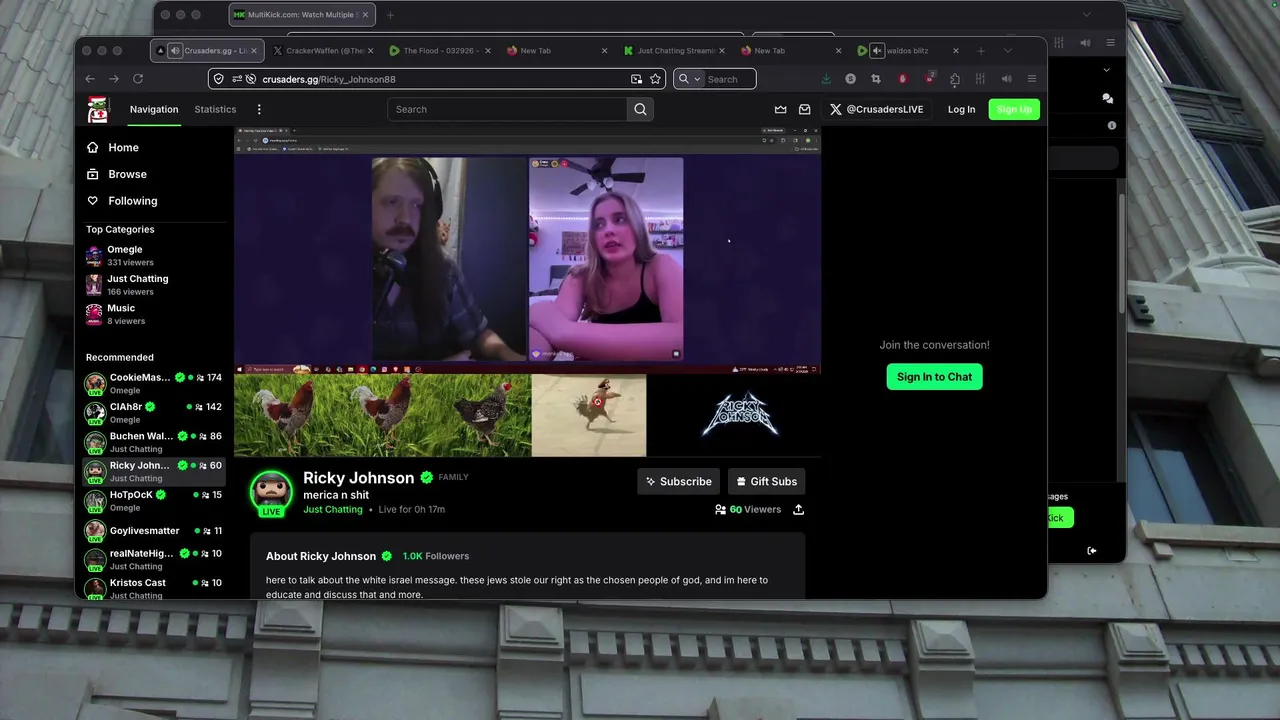Click the Gift Subs button
Image resolution: width=1280 pixels, height=720 pixels.
766,481
